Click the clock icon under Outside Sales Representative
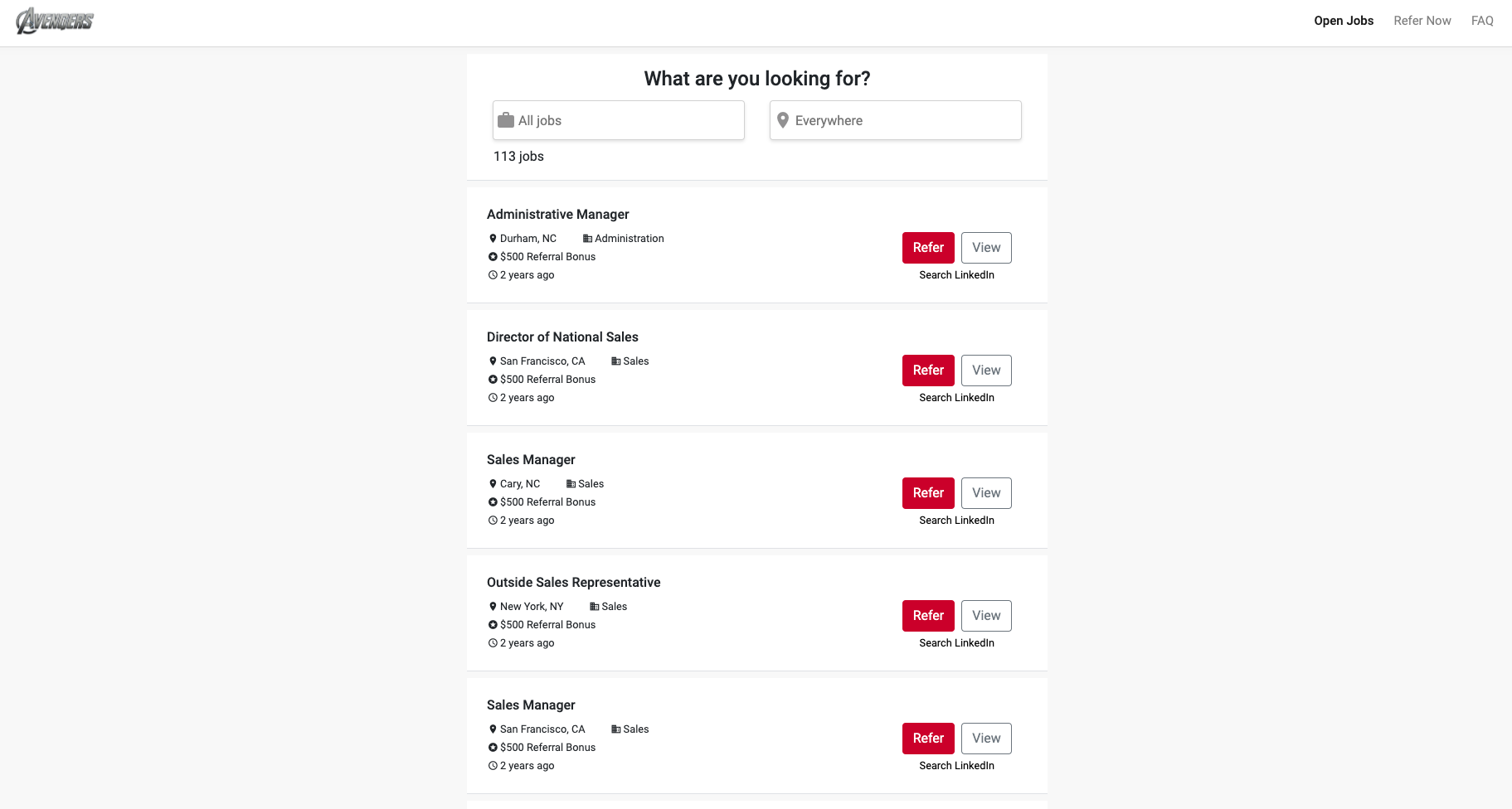Image resolution: width=1512 pixels, height=809 pixels. (493, 643)
